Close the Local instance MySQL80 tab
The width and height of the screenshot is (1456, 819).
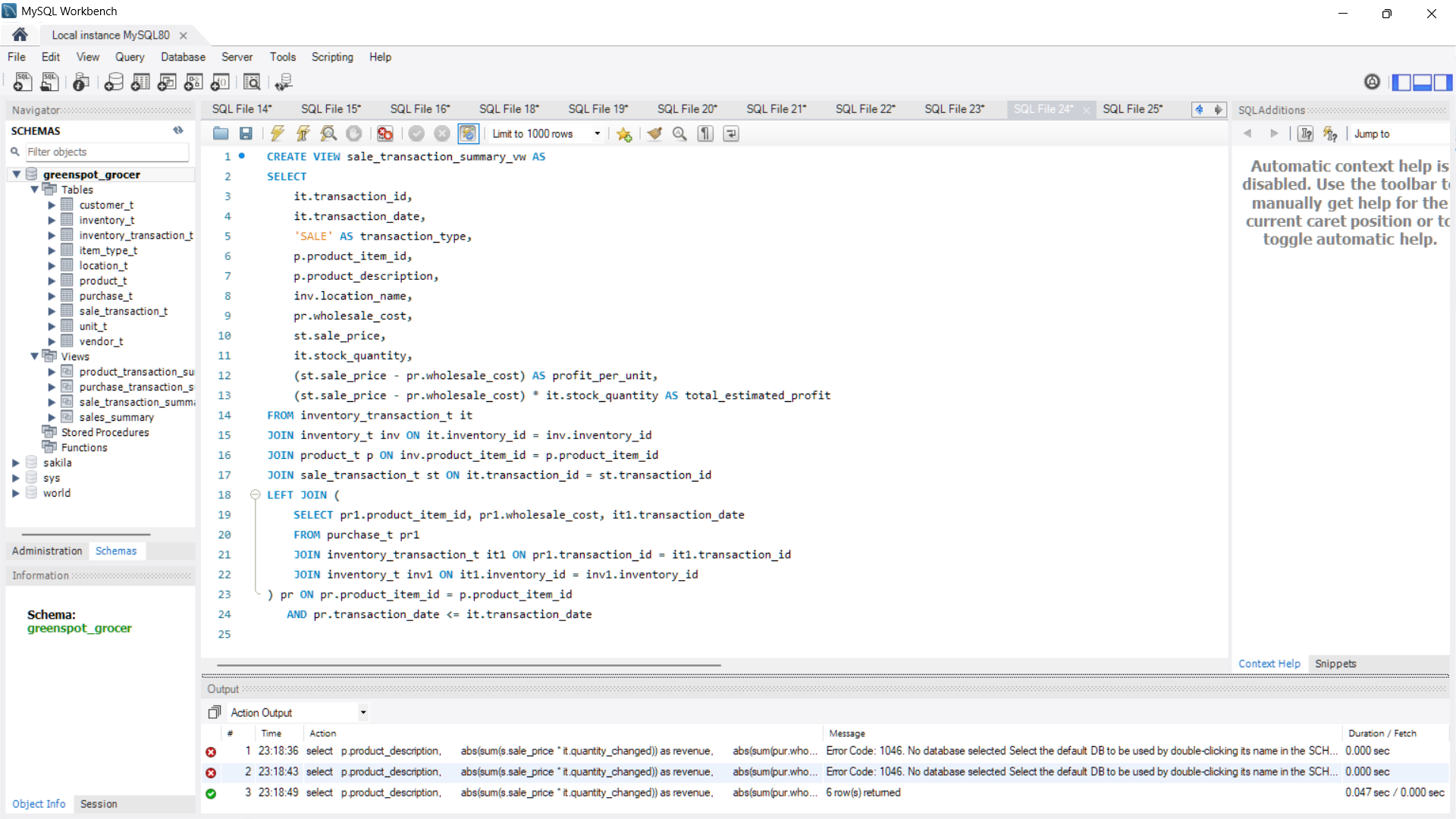(x=184, y=35)
